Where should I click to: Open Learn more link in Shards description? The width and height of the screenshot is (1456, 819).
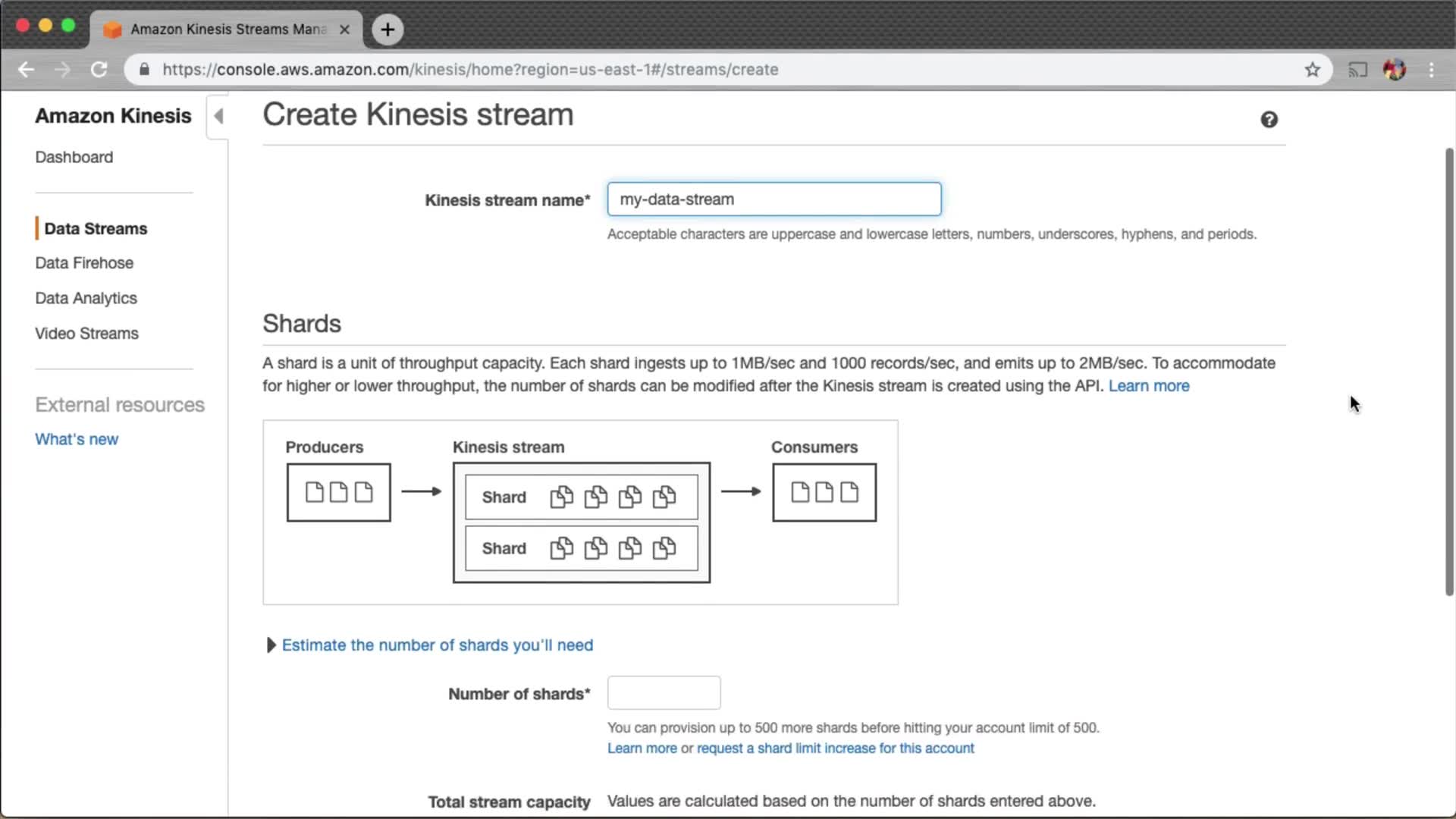pyautogui.click(x=1148, y=386)
